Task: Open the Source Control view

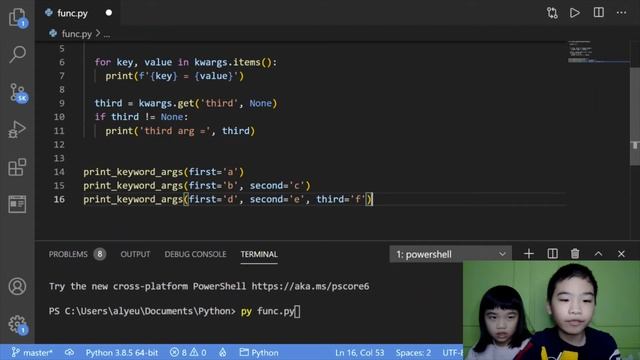Action: (17, 92)
